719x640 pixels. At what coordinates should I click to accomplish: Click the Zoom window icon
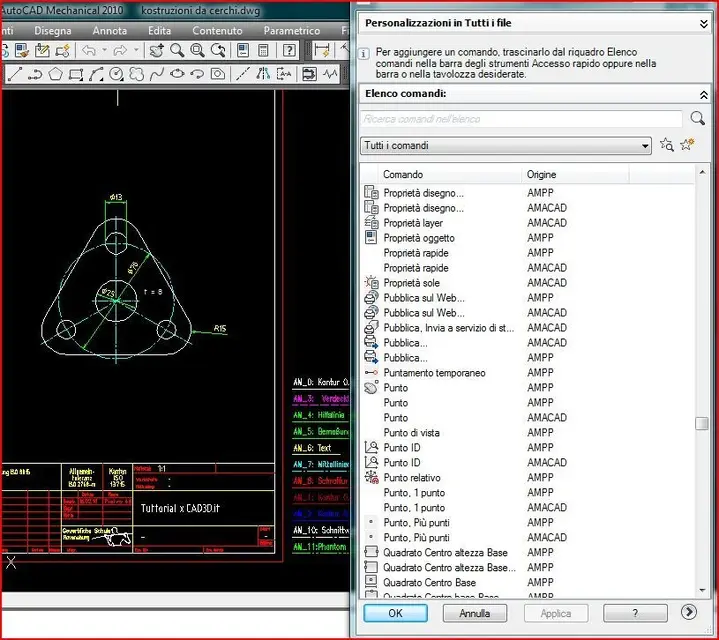pos(198,50)
